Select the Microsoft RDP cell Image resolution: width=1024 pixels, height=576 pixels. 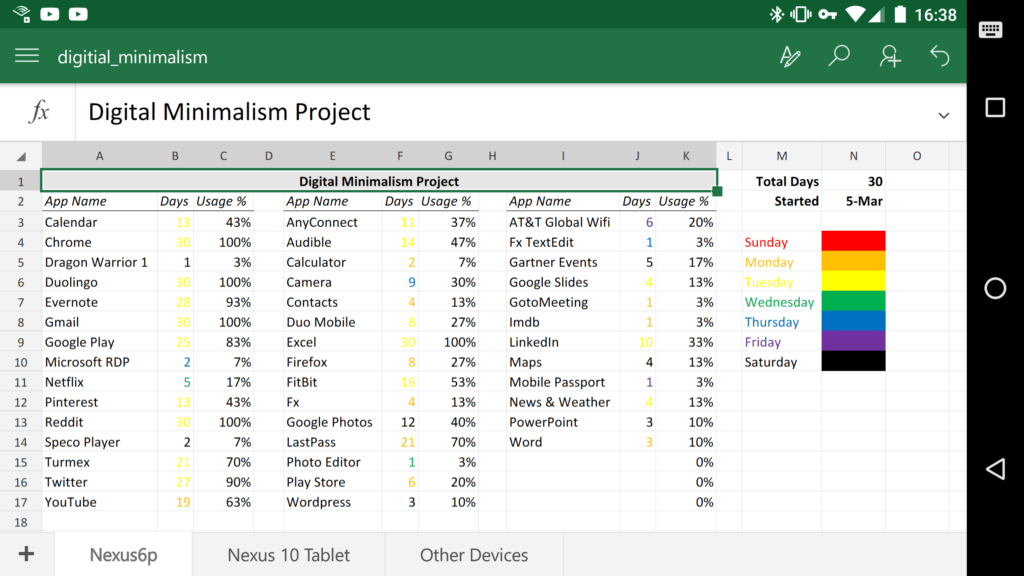click(x=99, y=362)
